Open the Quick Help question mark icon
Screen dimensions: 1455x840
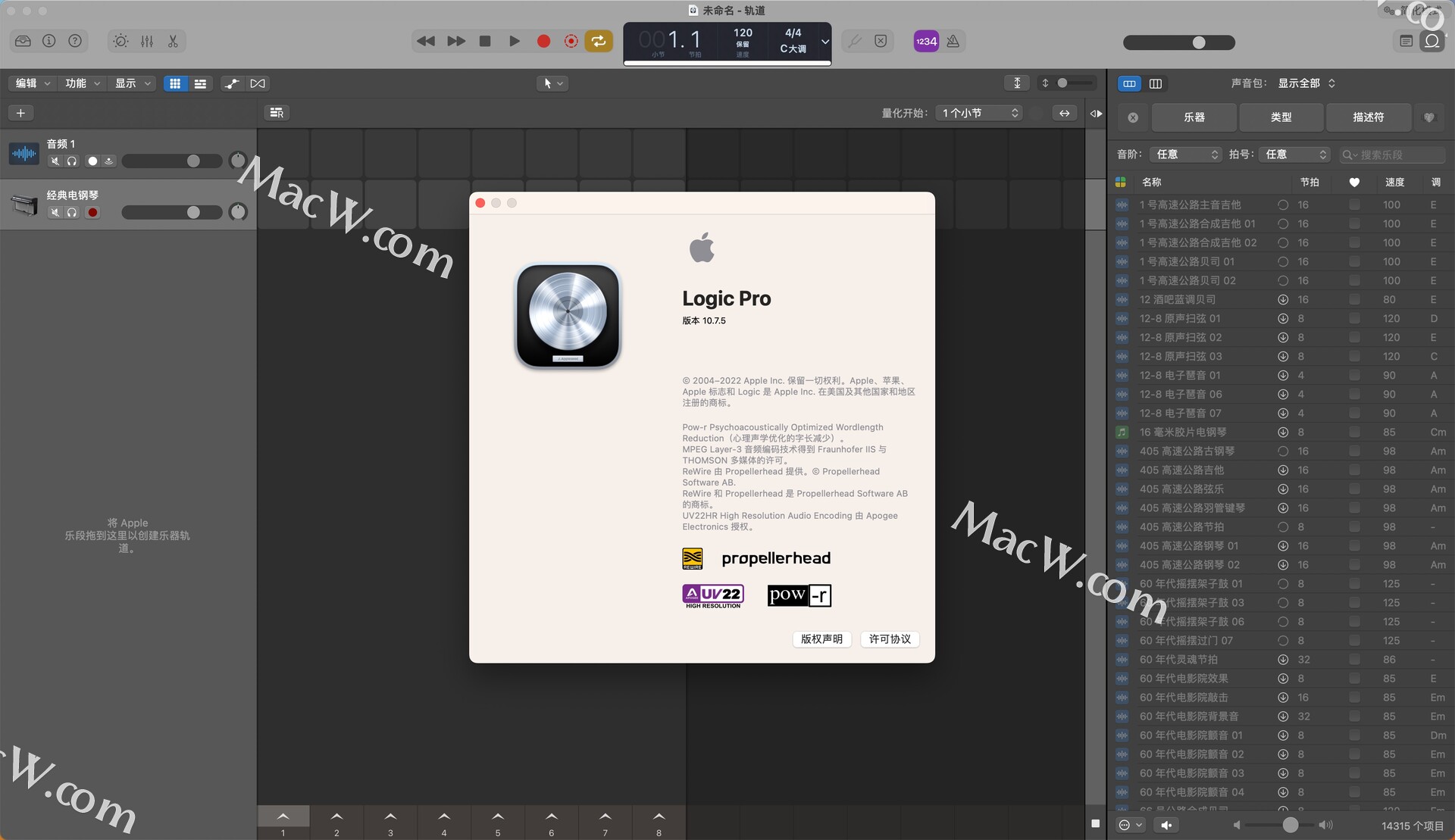click(x=75, y=42)
